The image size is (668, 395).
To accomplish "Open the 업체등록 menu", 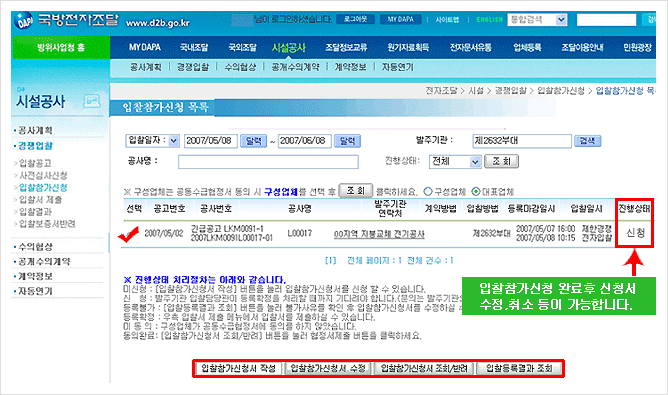I will pos(527,47).
